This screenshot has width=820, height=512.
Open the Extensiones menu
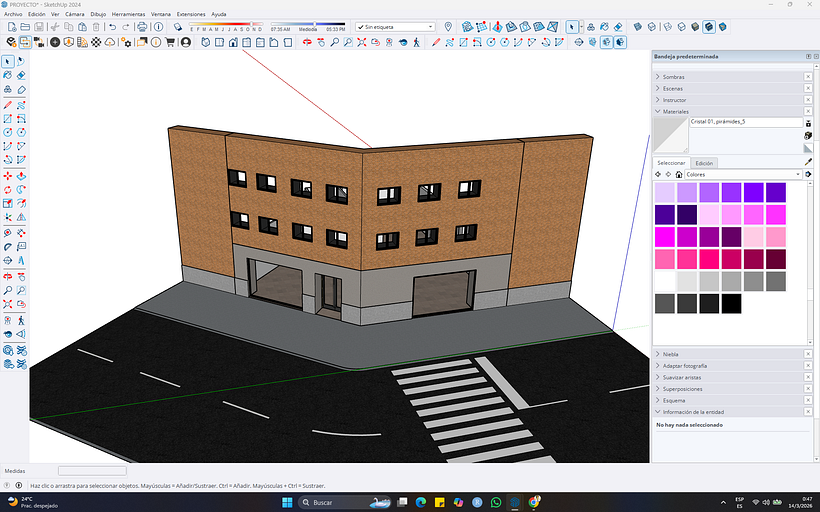[x=191, y=14]
